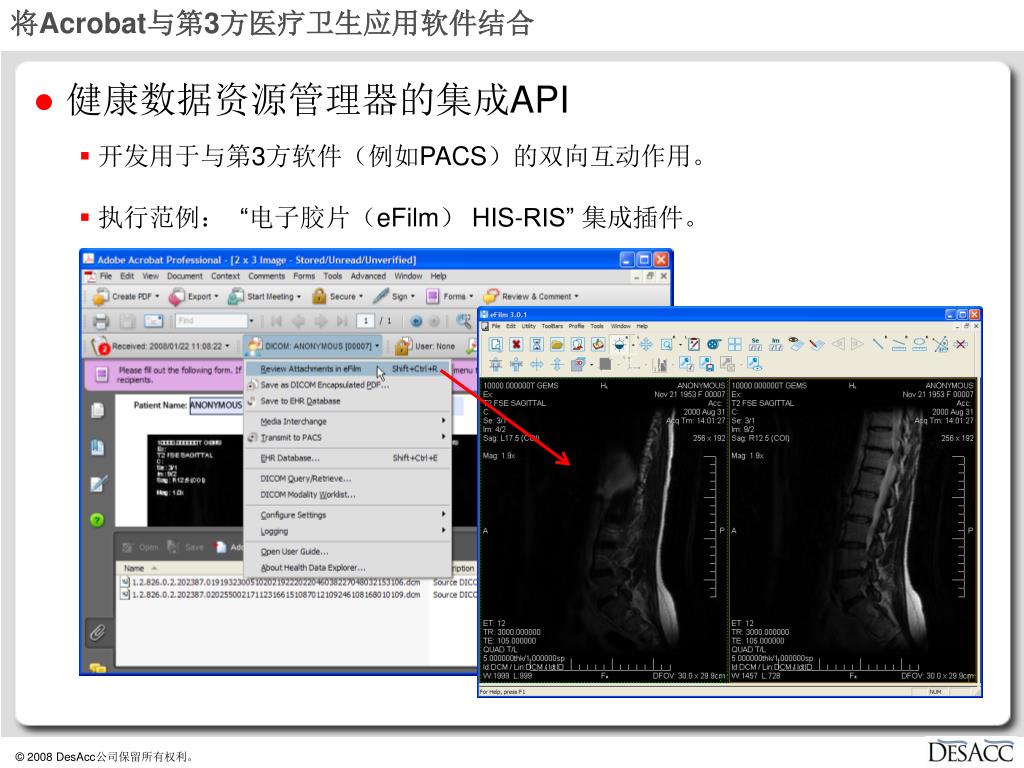Open the Media Interchange submenu
The height and width of the screenshot is (768, 1024).
point(348,422)
